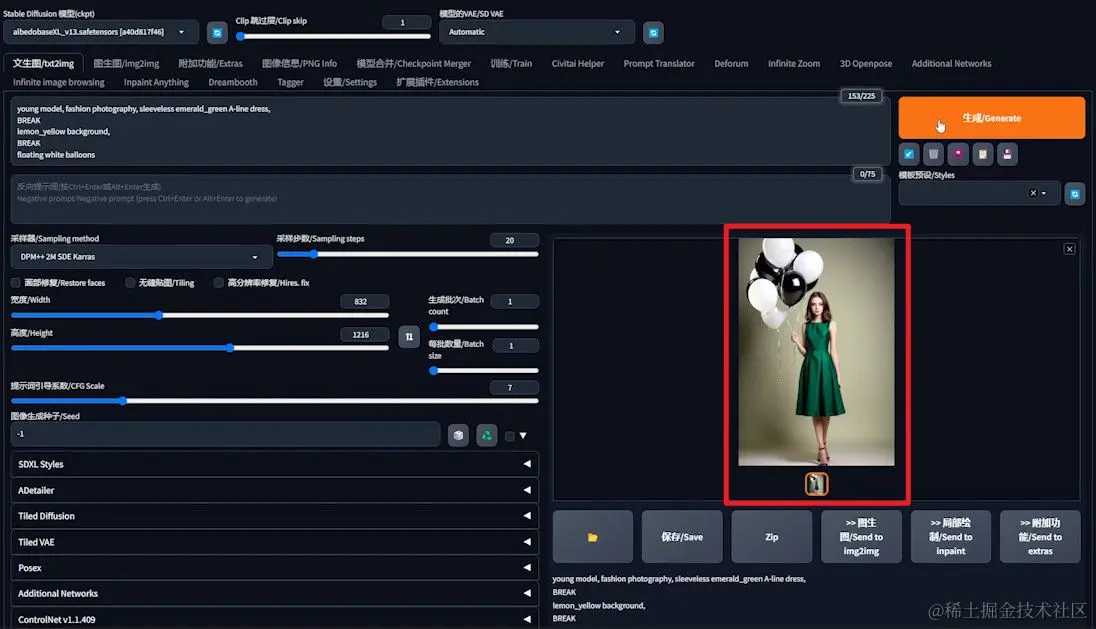
Task: Adjust the Clip skip slider
Action: coord(333,36)
